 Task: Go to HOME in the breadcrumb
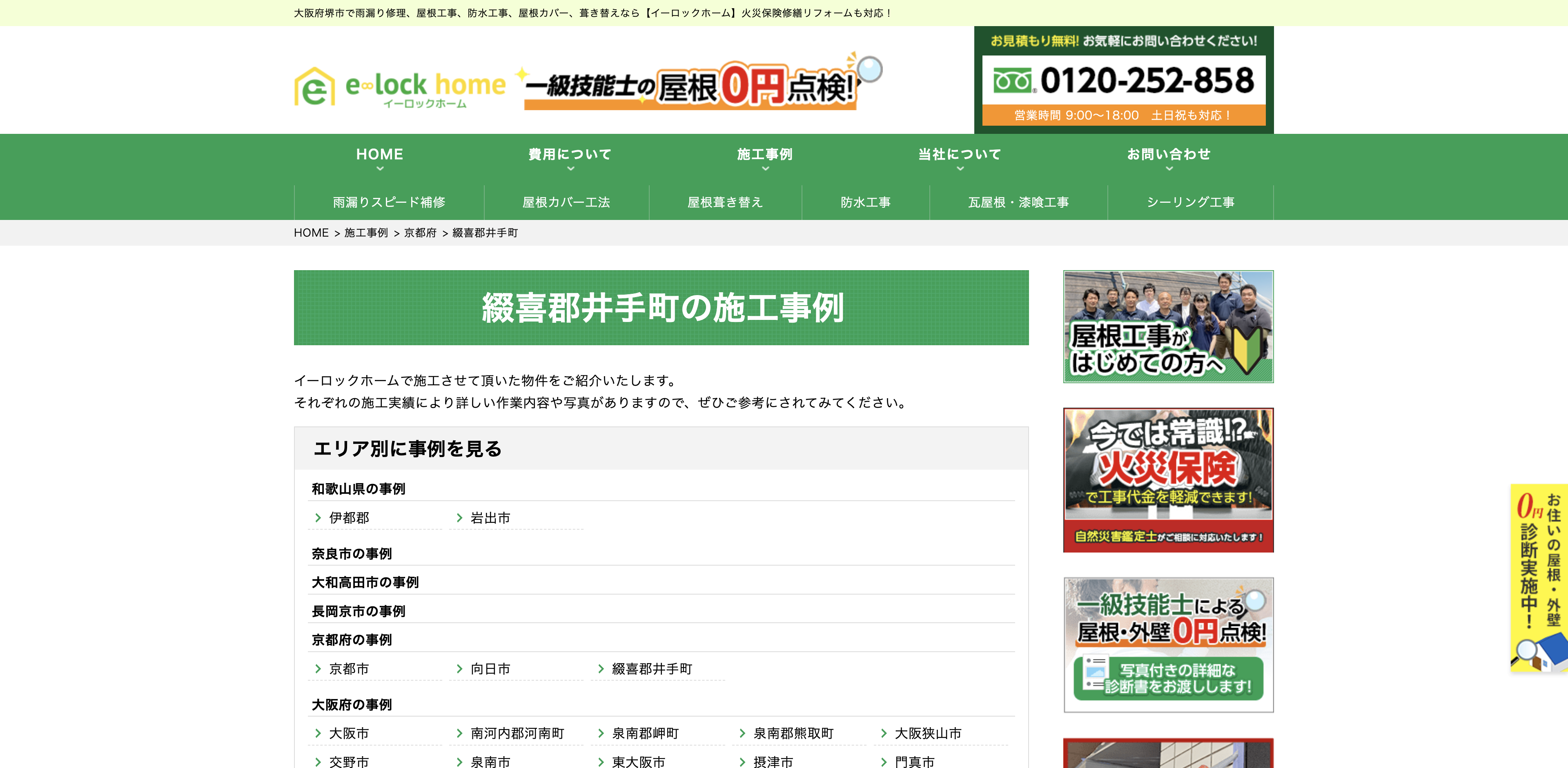(x=311, y=233)
